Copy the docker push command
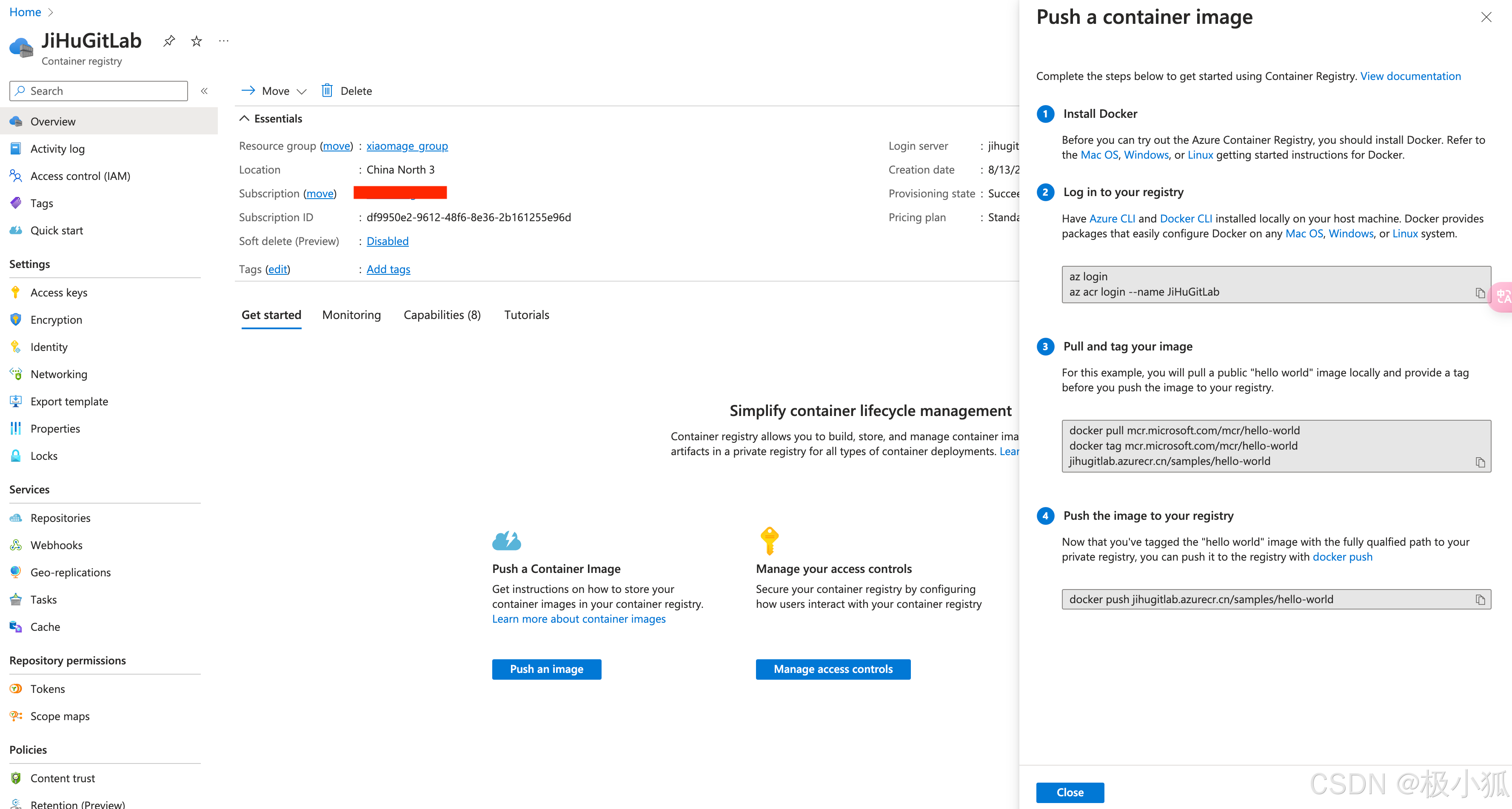The image size is (1512, 809). tap(1480, 600)
